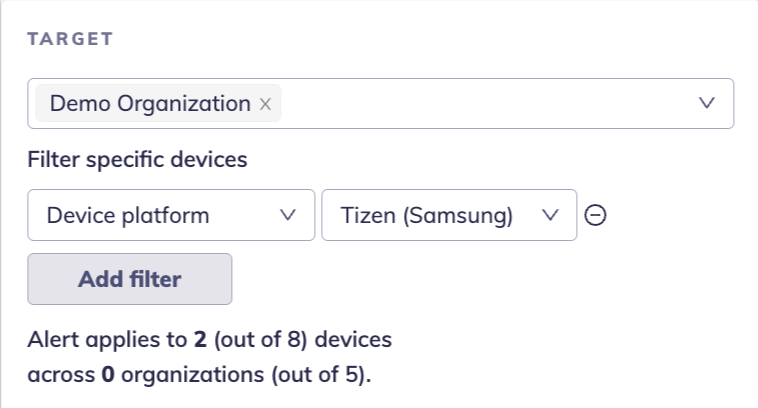
Task: Click the bold organization count "0"
Action: pyautogui.click(x=106, y=377)
